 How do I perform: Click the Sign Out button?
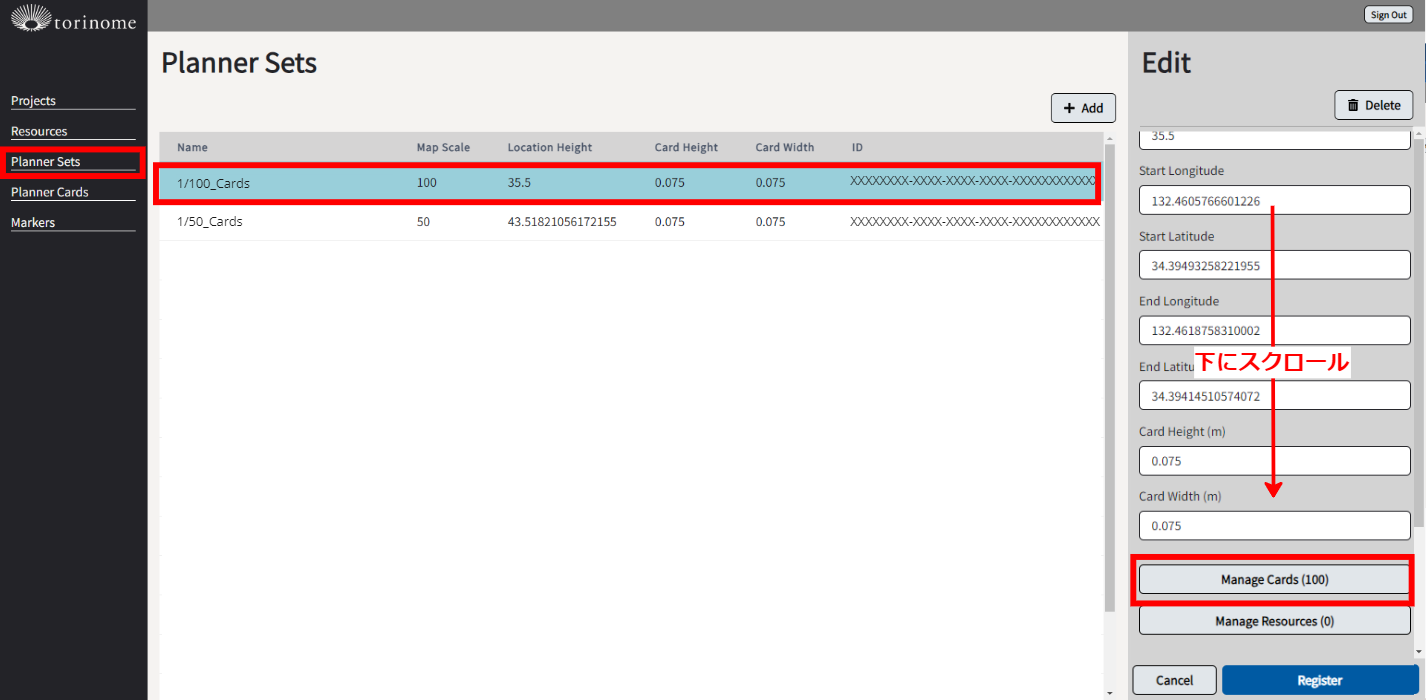coord(1388,15)
